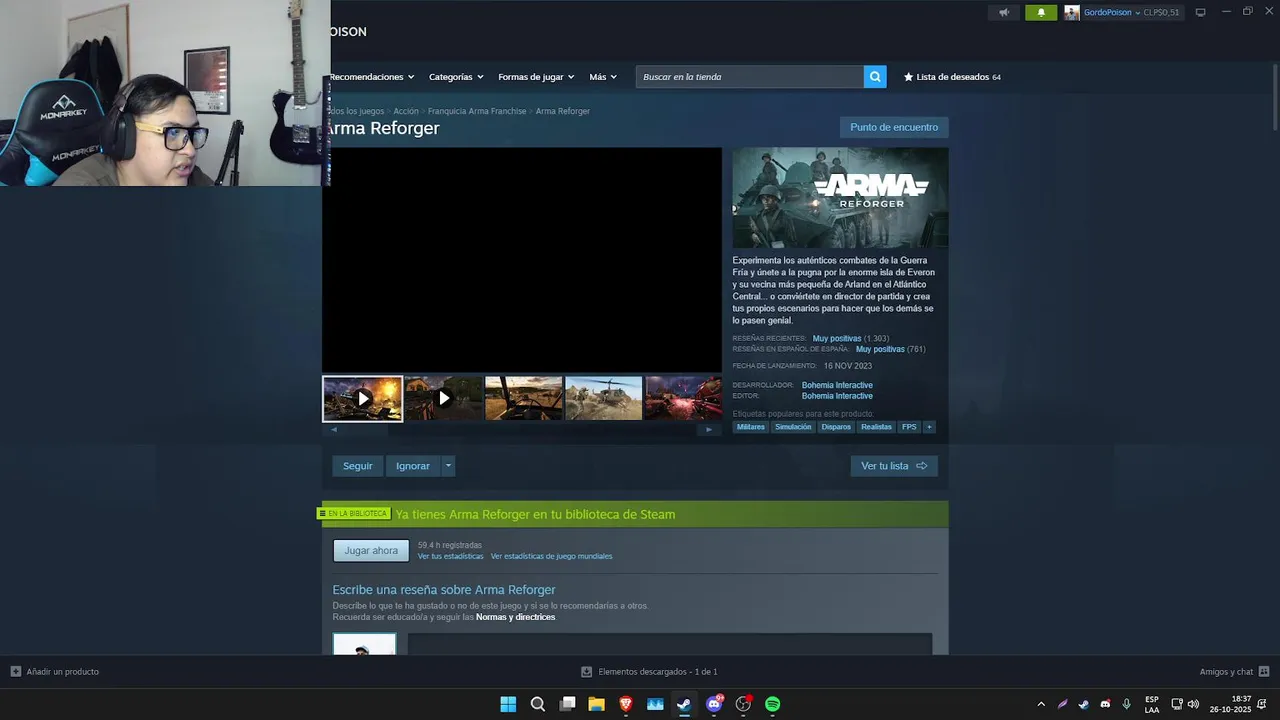This screenshot has width=1280, height=720.
Task: Launch Brave browser from taskbar
Action: (x=626, y=704)
